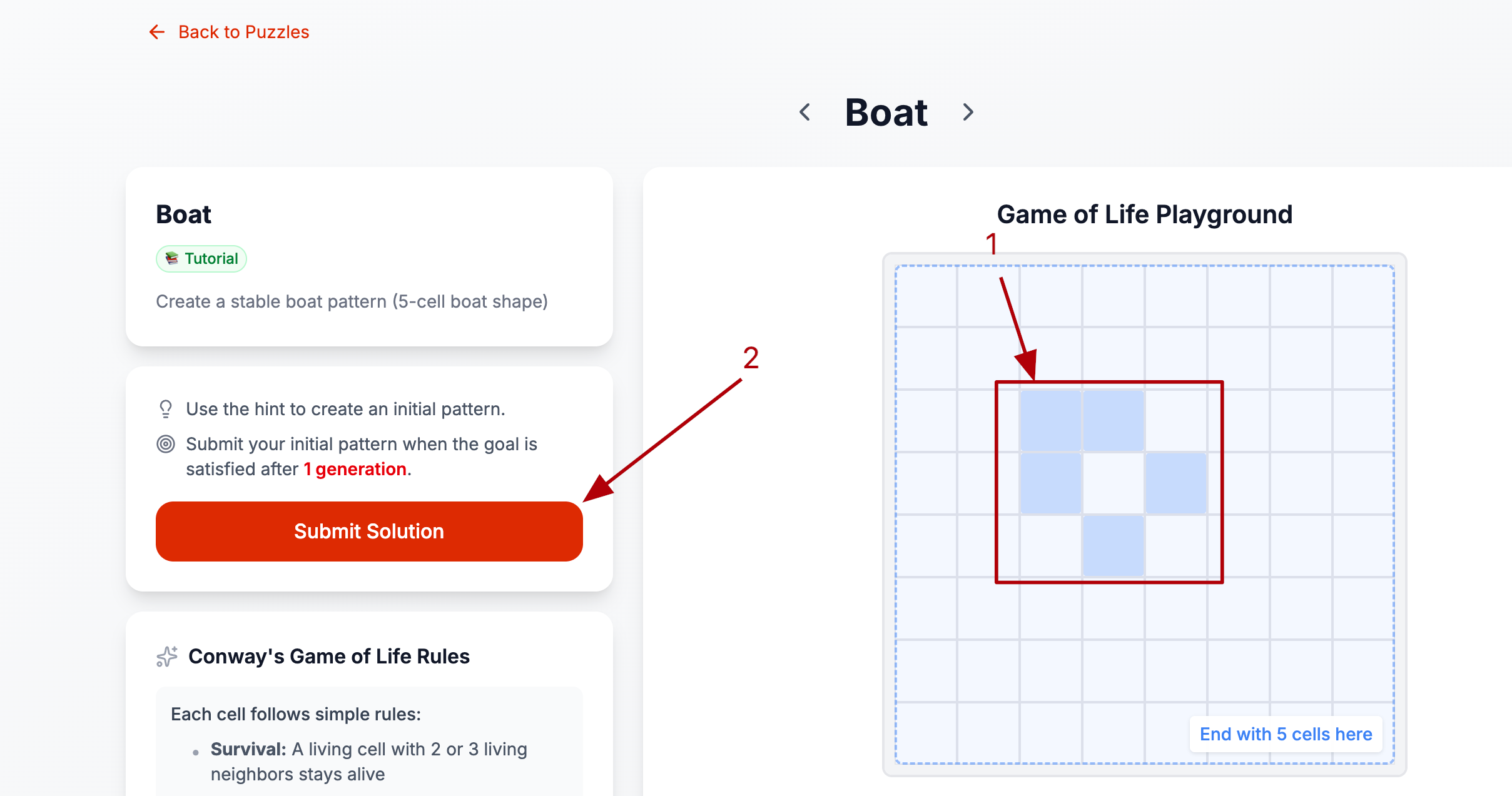This screenshot has height=796, width=1512.
Task: Toggle second highlighted cell in top row
Action: tap(1114, 421)
